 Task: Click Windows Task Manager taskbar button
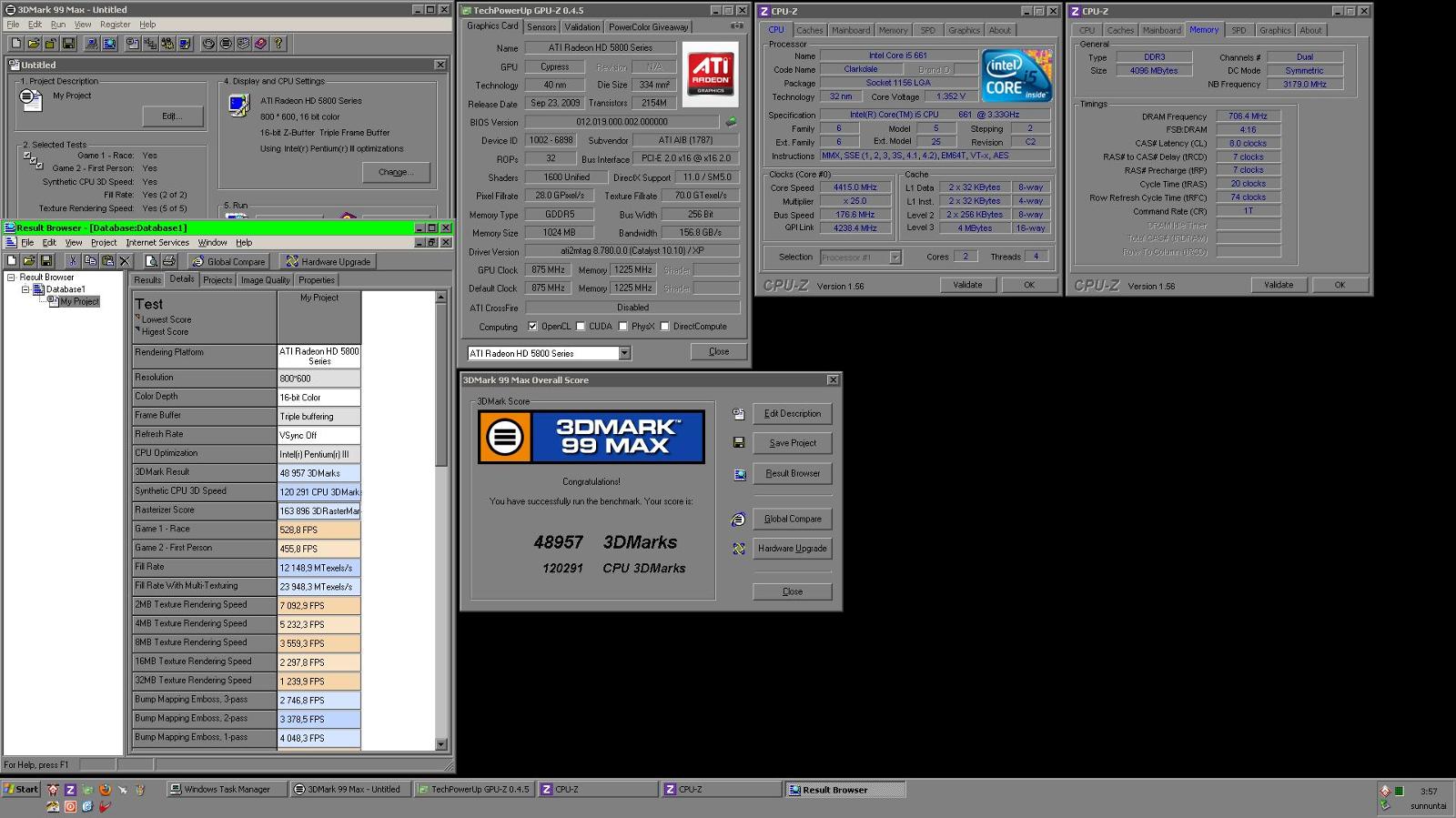[227, 790]
